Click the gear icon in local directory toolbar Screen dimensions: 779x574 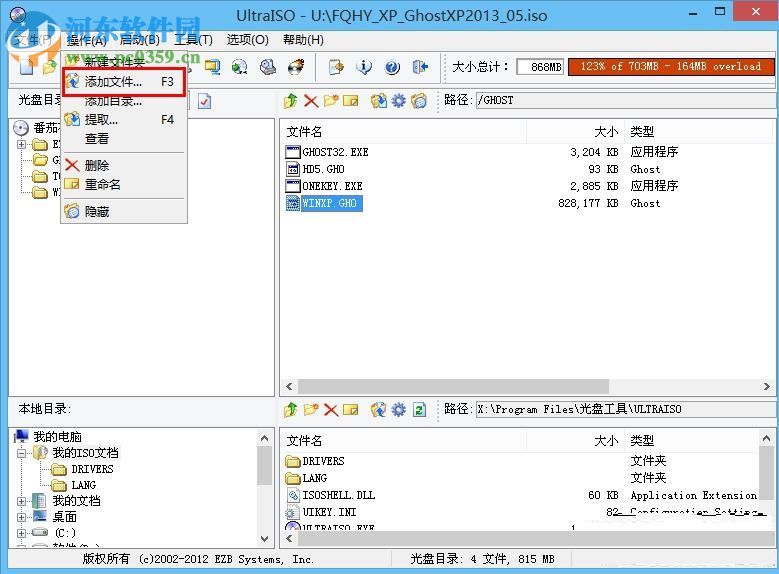point(398,410)
